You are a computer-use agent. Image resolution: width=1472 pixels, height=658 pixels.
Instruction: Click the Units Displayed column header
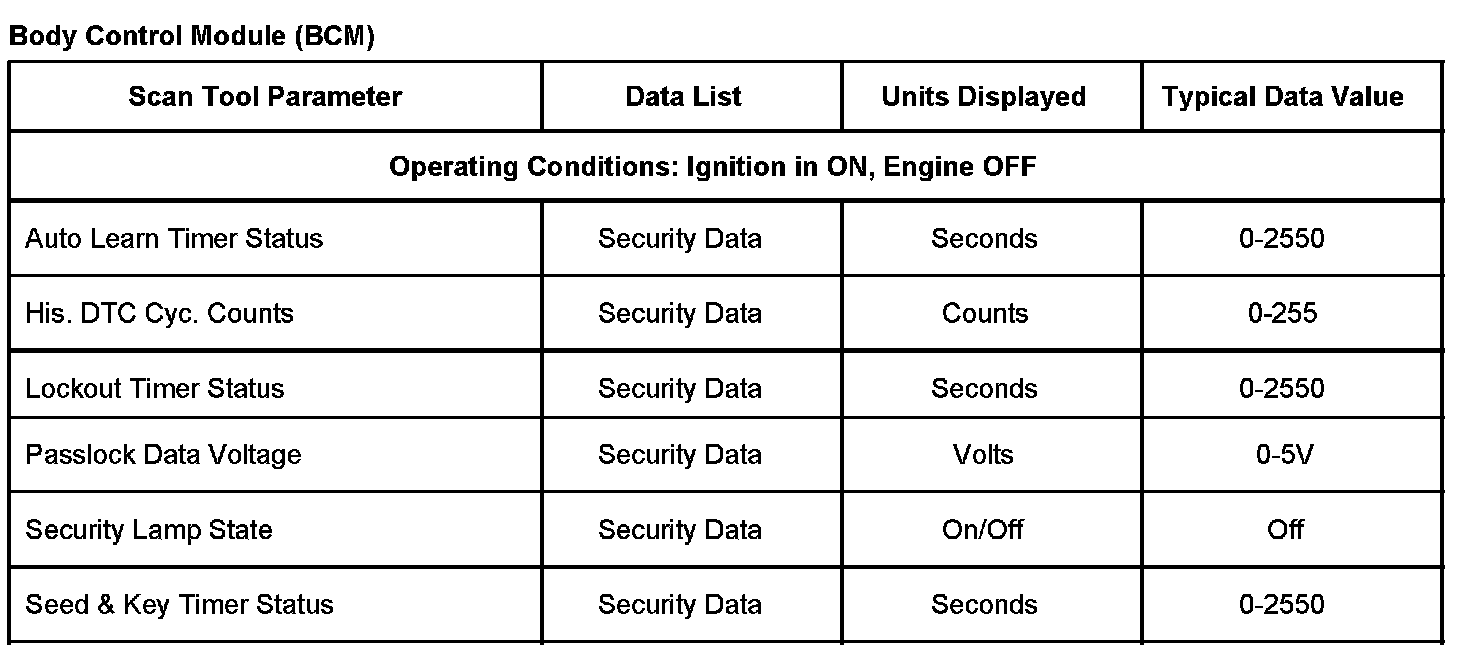coord(983,97)
